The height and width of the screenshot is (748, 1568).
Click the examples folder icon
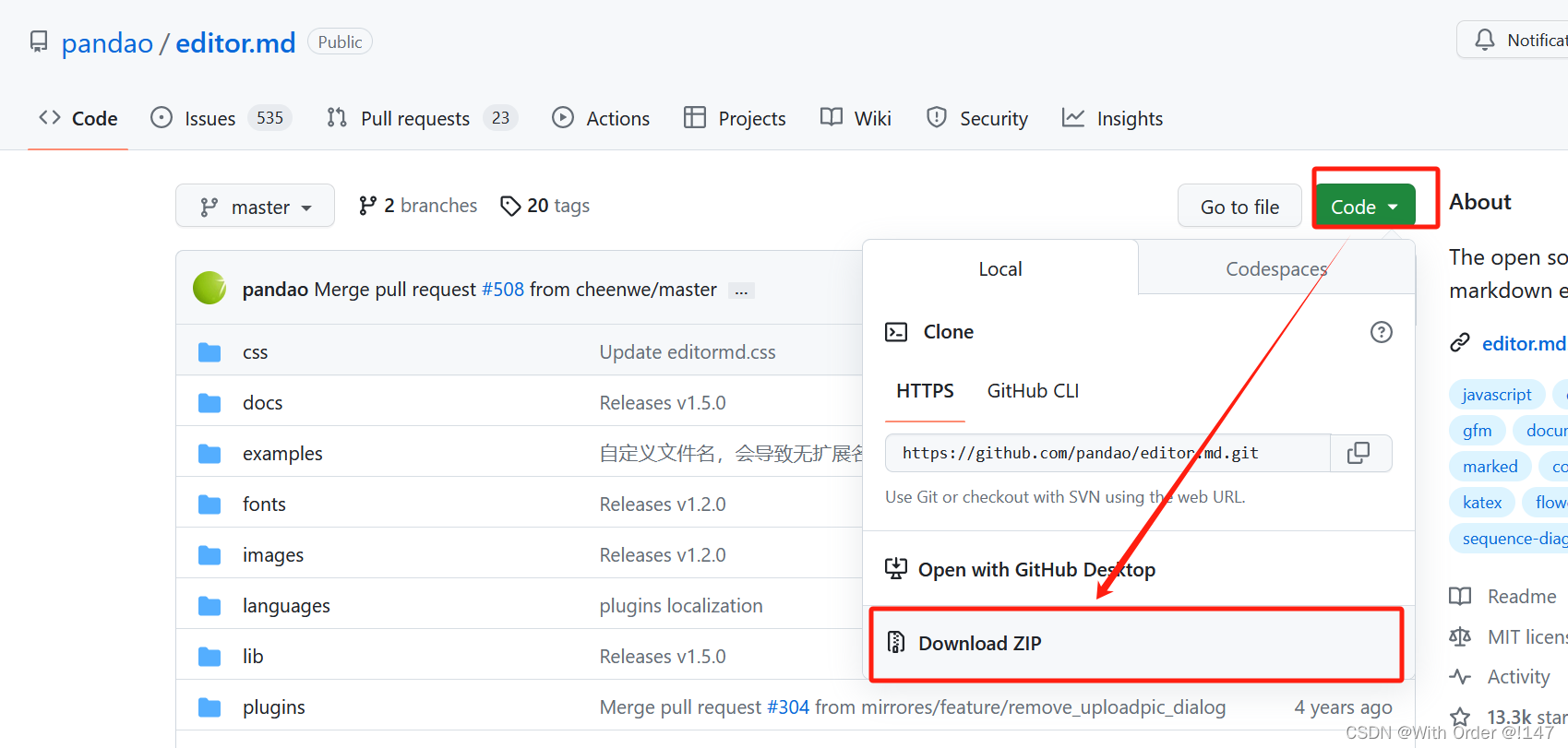209,454
